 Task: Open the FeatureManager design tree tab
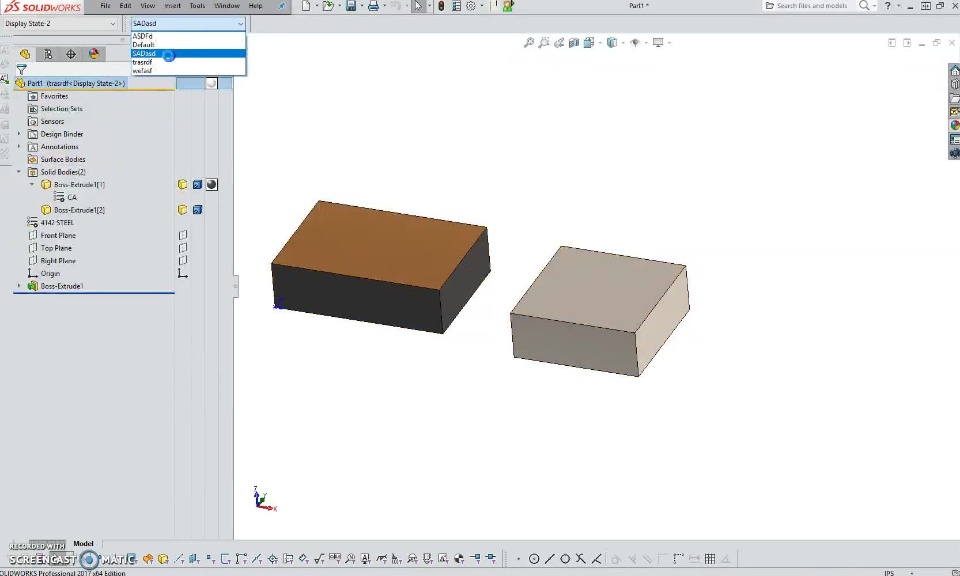point(25,54)
